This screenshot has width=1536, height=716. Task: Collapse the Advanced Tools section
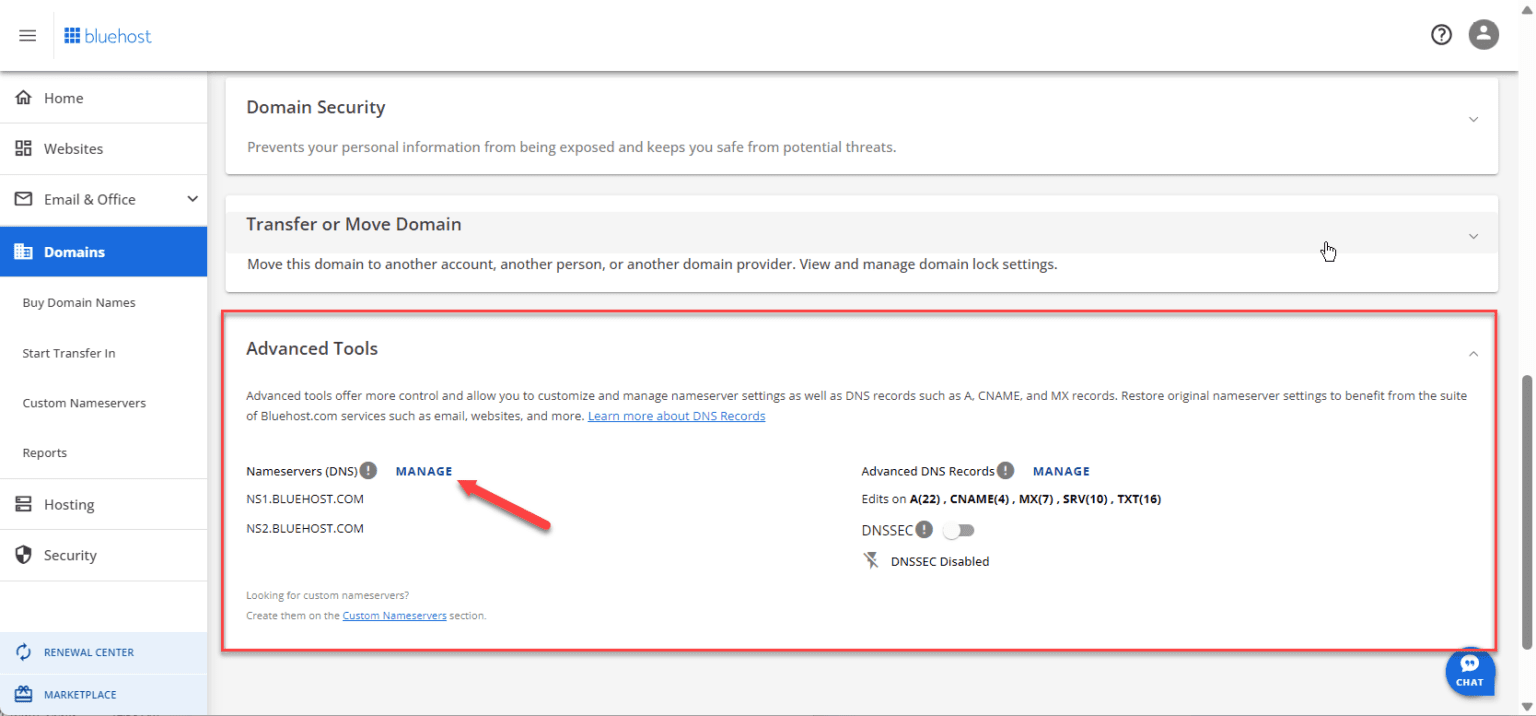pos(1473,353)
